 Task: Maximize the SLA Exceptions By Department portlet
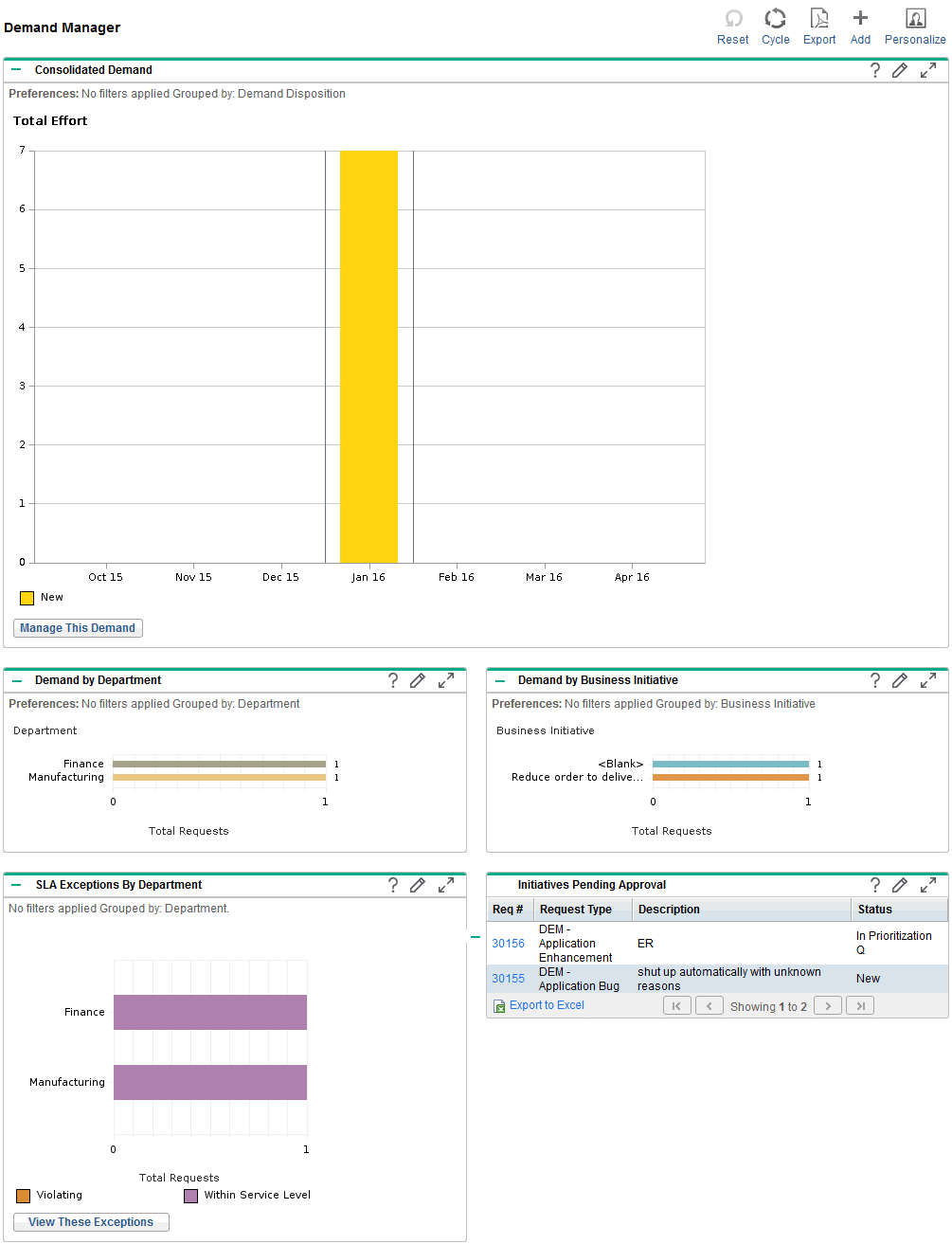[445, 884]
